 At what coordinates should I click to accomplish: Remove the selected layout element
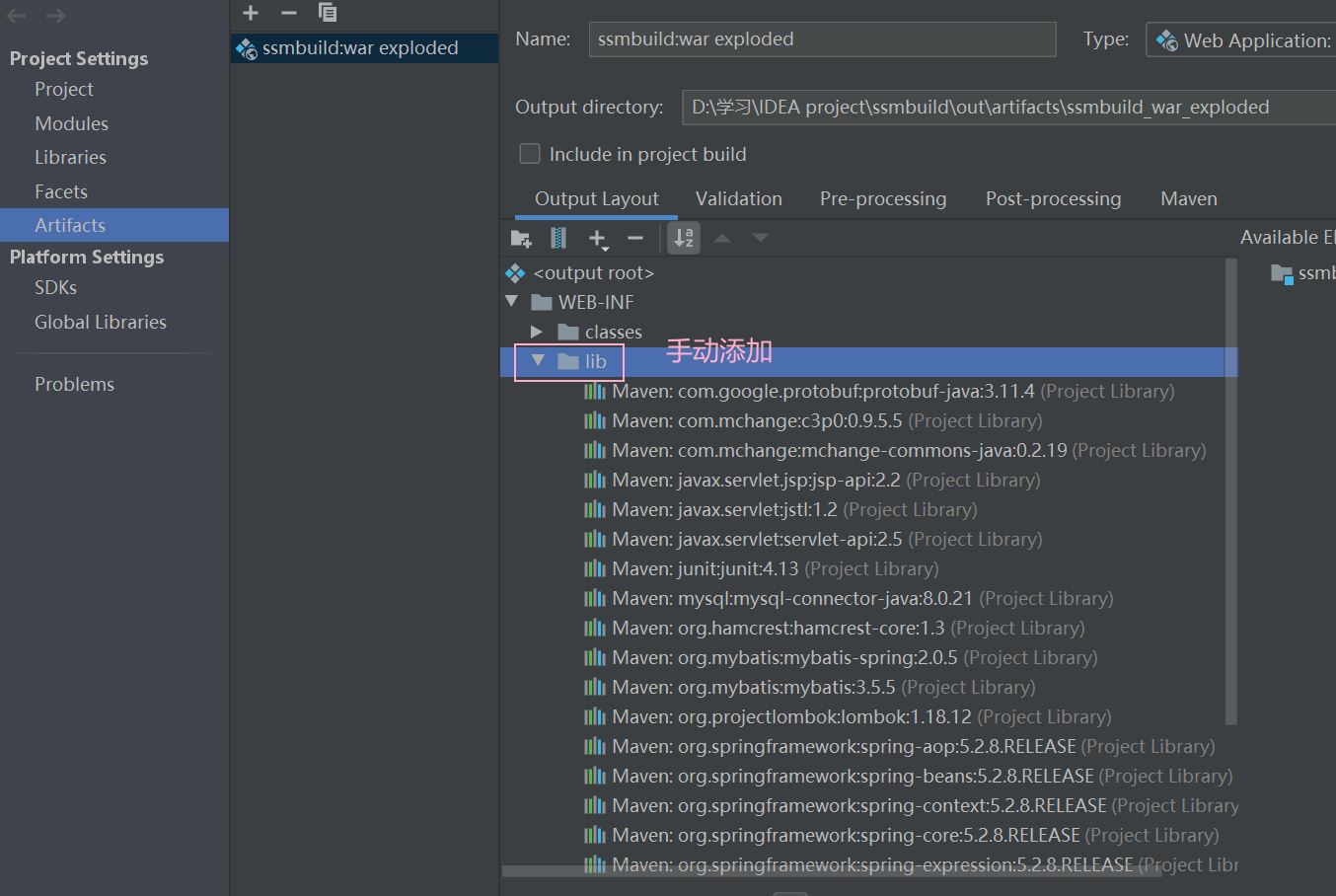pos(635,238)
